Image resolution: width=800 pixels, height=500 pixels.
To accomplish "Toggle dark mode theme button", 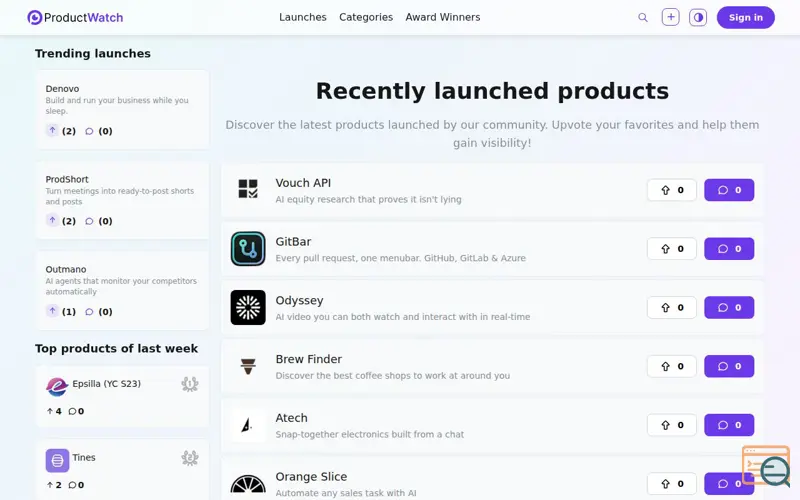I will (698, 17).
